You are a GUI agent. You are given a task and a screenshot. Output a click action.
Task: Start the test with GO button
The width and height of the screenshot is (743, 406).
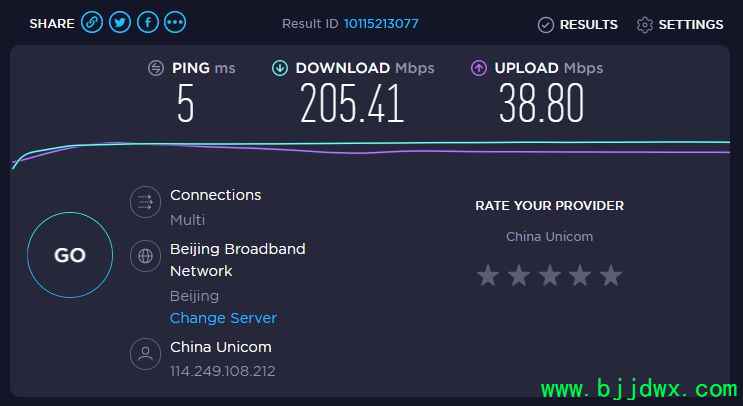coord(70,255)
